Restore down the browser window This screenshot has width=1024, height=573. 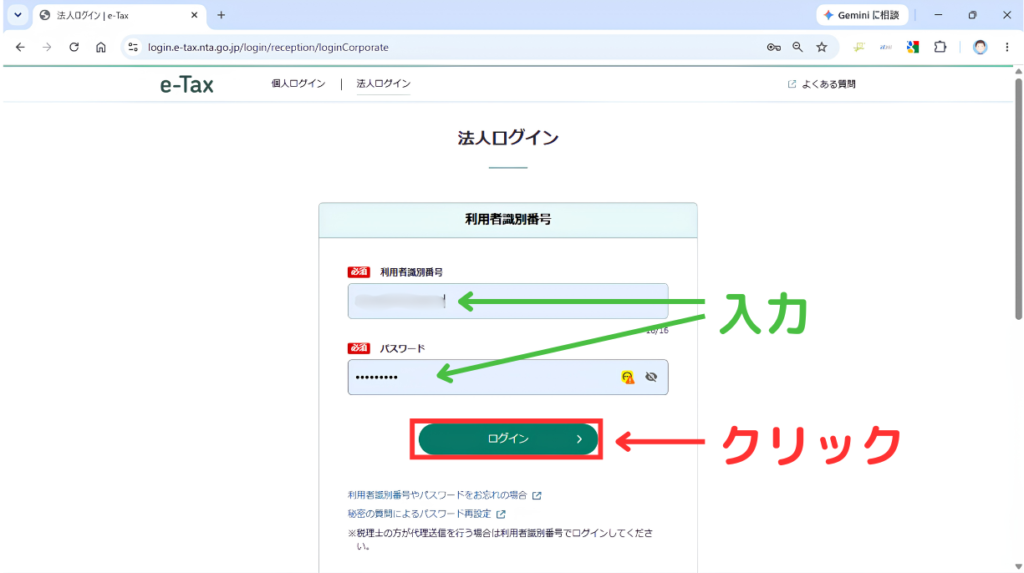pyautogui.click(x=972, y=15)
